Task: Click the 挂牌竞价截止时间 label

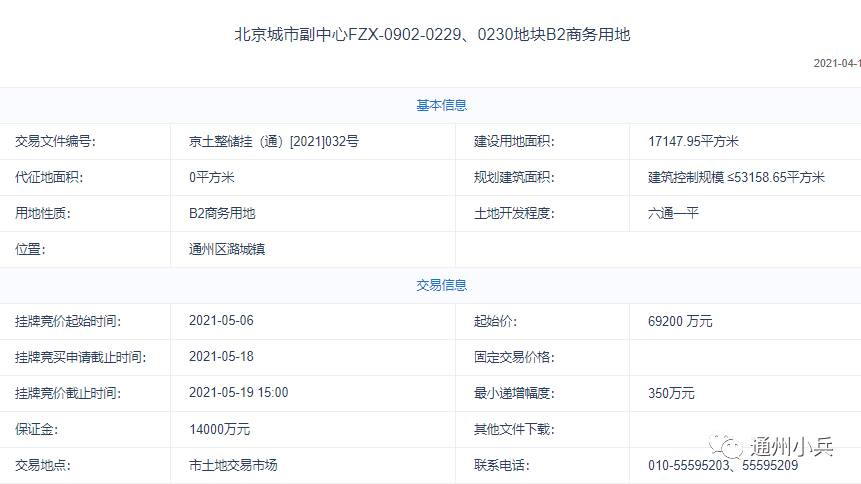Action: (x=68, y=393)
